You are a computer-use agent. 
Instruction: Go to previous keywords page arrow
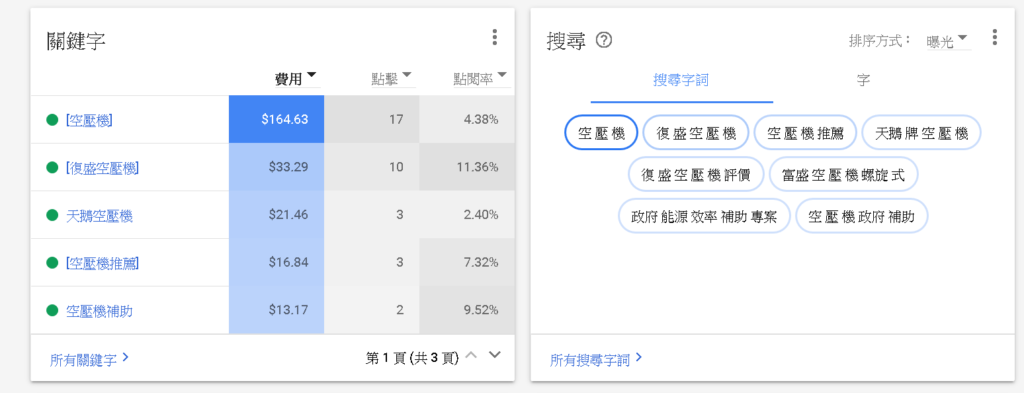coord(472,355)
